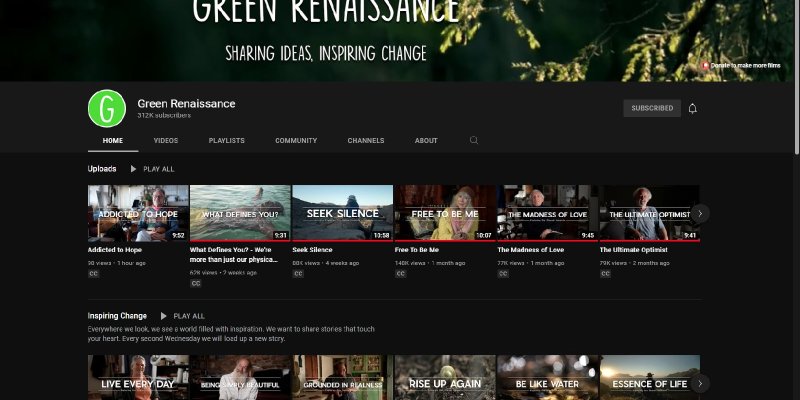Click the notification bell icon
Screen dimensions: 800x400
pyautogui.click(x=693, y=108)
